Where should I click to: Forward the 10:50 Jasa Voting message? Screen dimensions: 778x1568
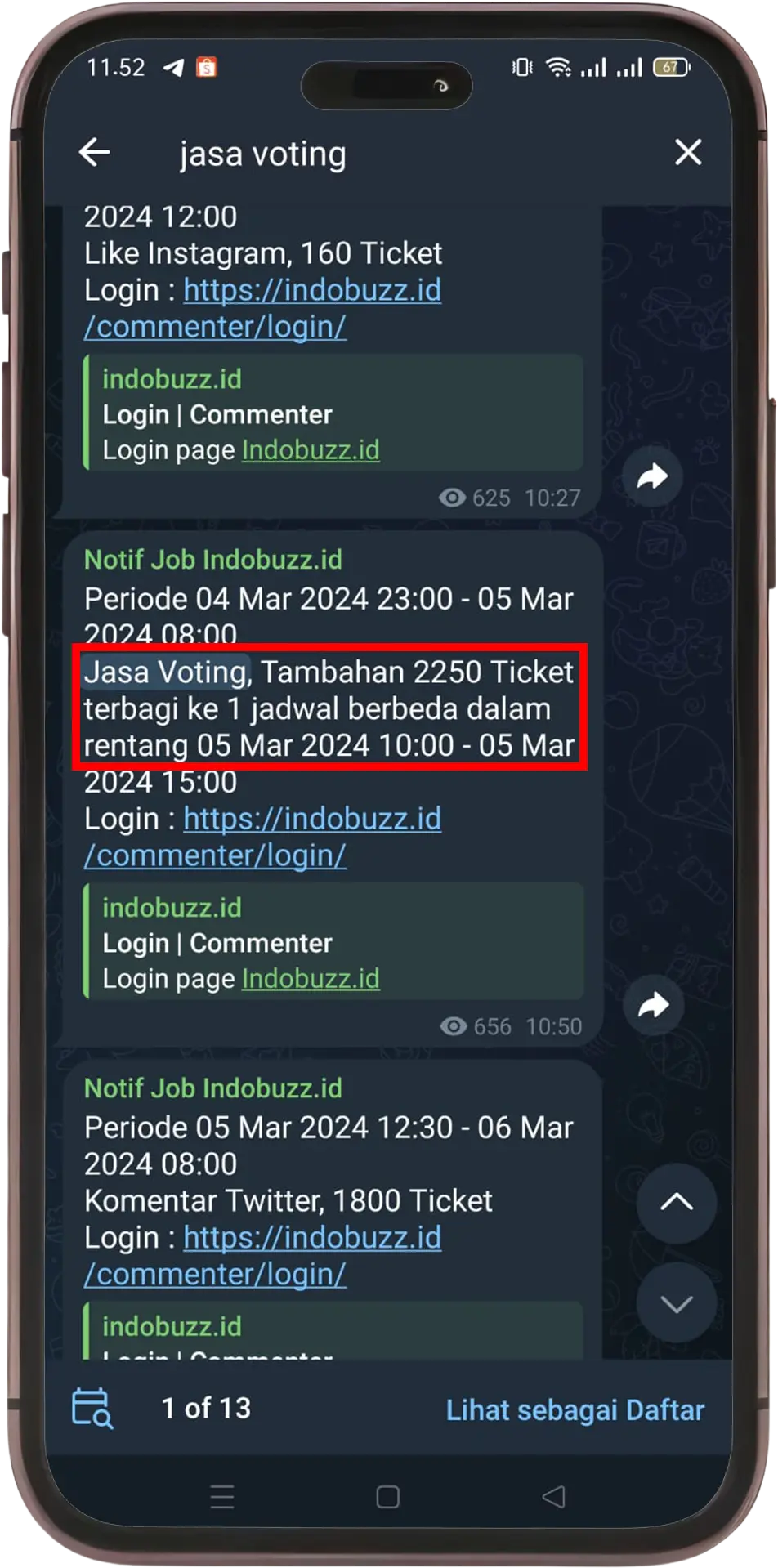coord(653,1005)
